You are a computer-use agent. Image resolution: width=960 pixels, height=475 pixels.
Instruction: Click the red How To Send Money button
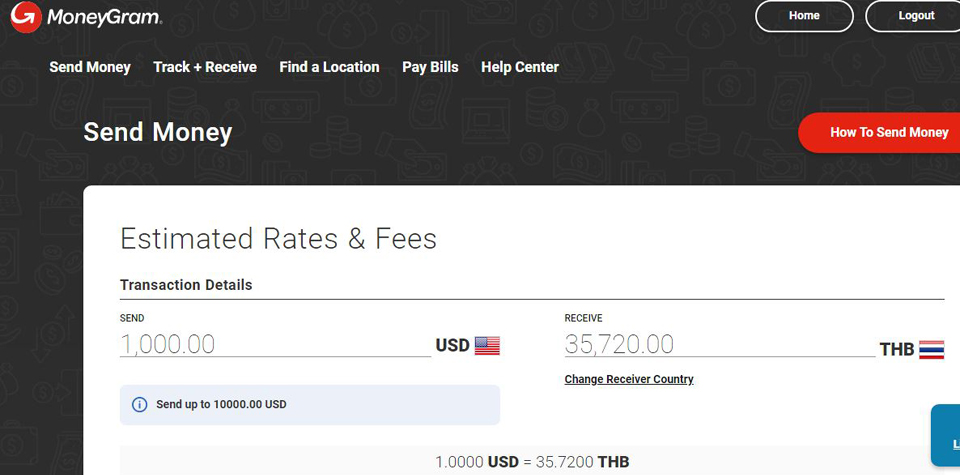tap(880, 132)
